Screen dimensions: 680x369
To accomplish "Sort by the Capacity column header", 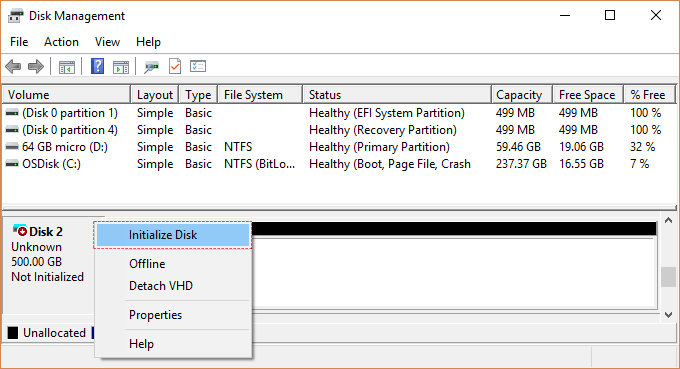I will (x=522, y=95).
